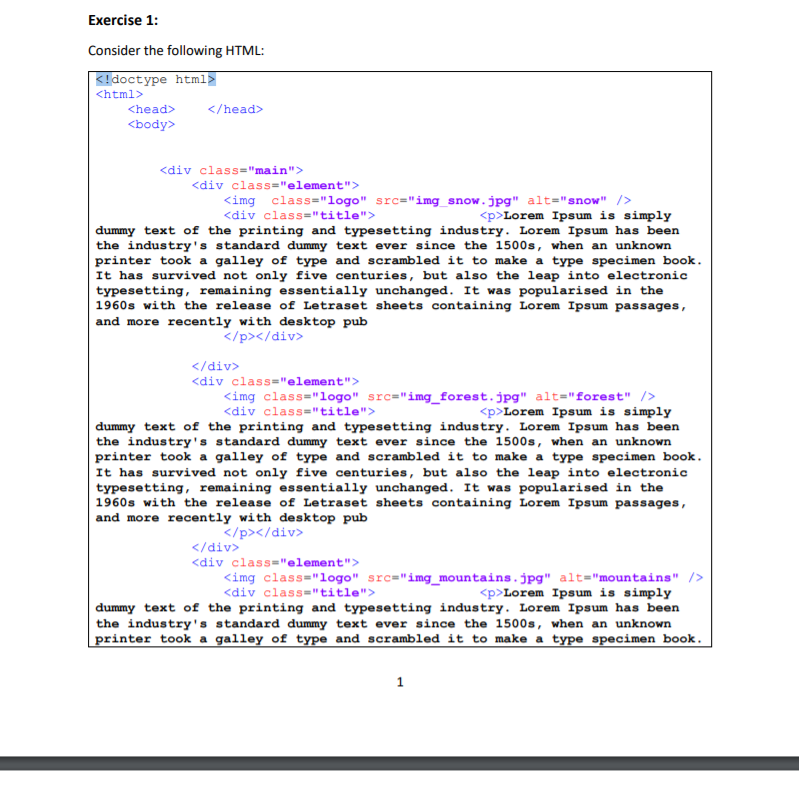Click the highlighted <!doctype html> line
The image size is (799, 791).
[156, 80]
